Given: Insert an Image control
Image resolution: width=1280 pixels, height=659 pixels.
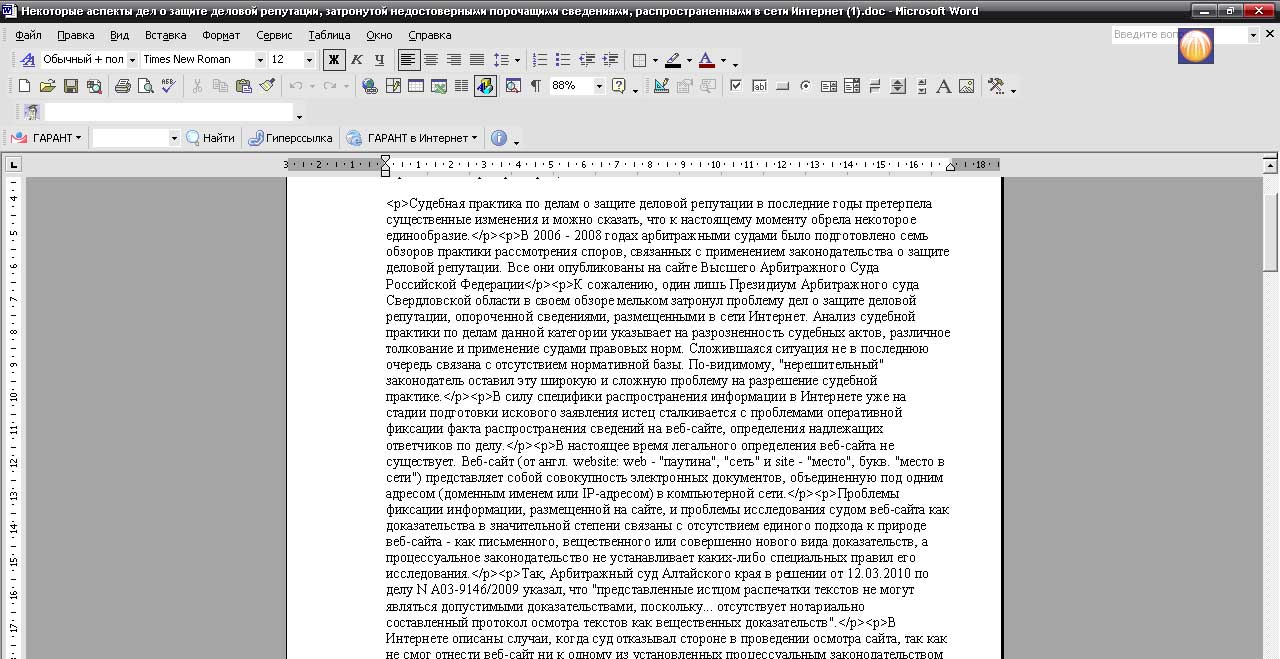Looking at the screenshot, I should tap(966, 86).
